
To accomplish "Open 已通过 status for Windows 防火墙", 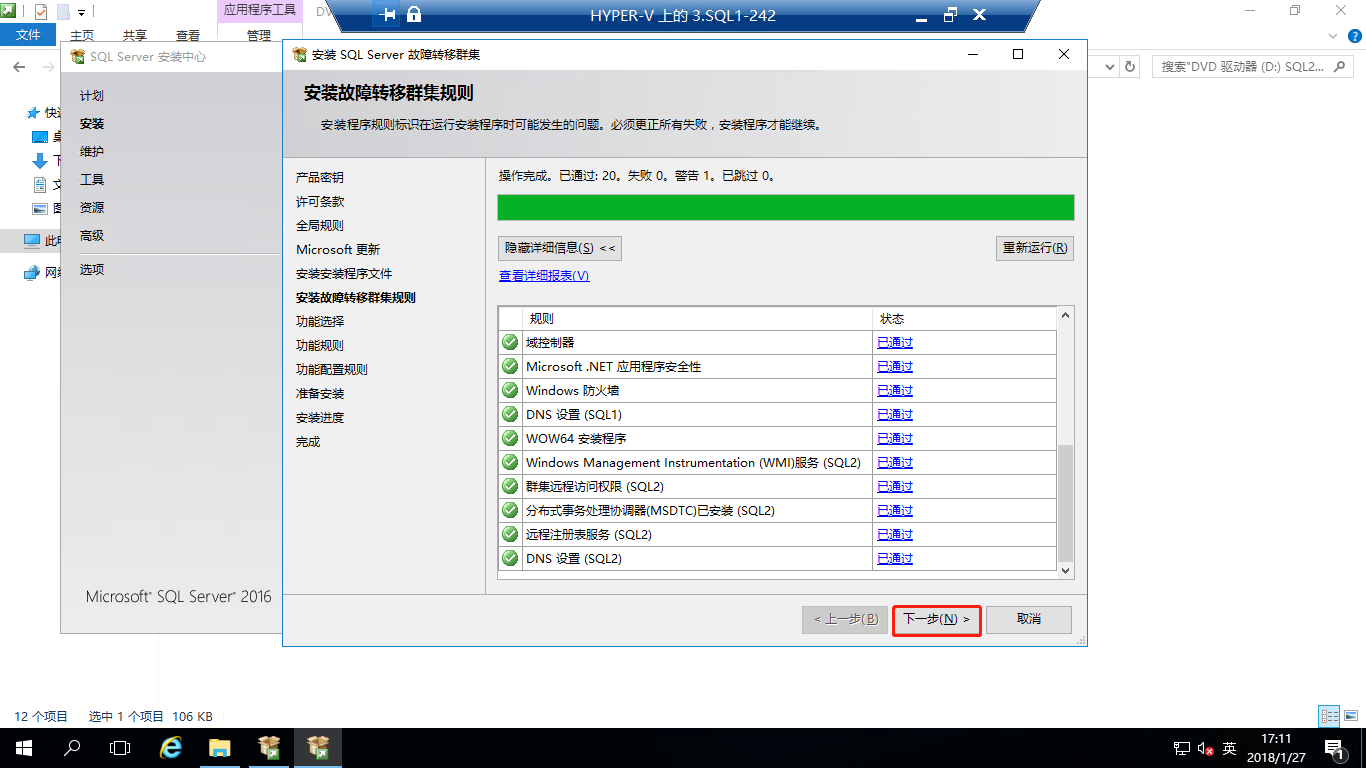I will tap(895, 391).
